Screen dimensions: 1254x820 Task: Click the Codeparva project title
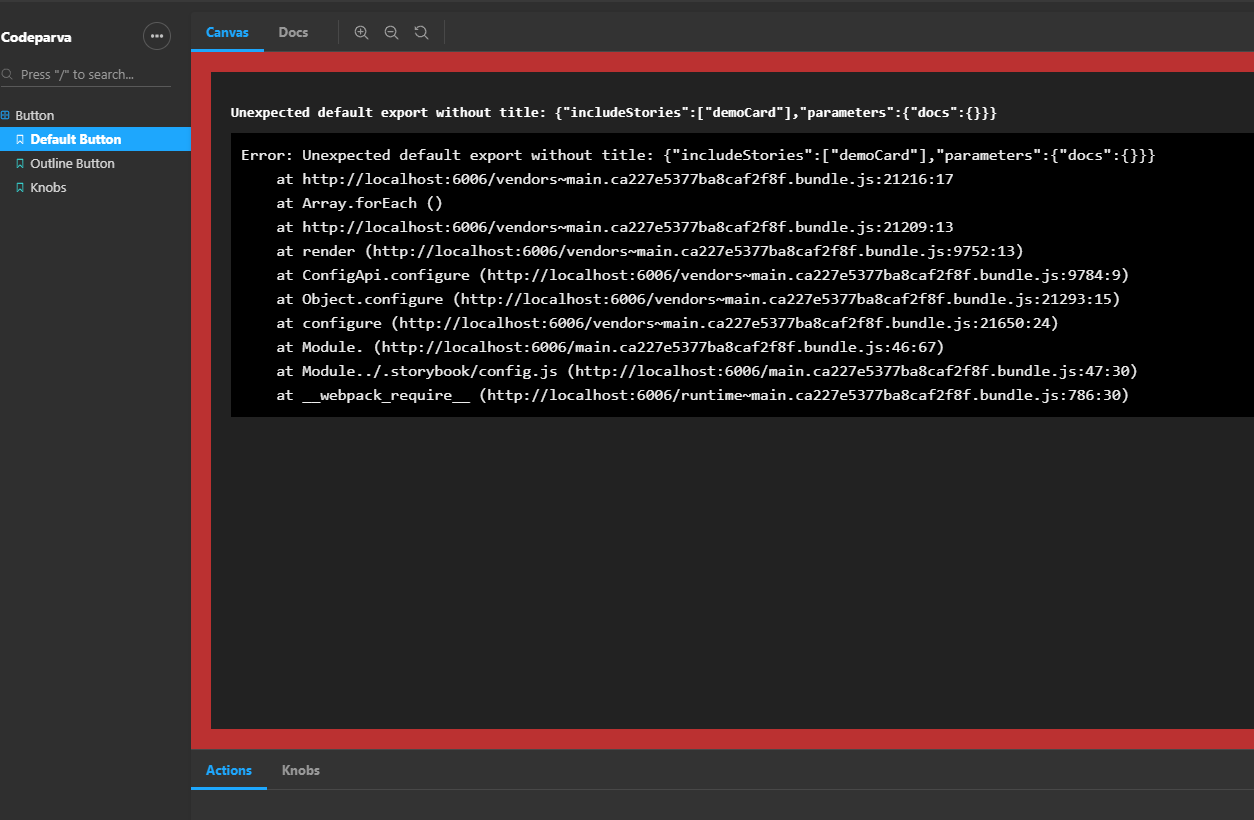[36, 36]
